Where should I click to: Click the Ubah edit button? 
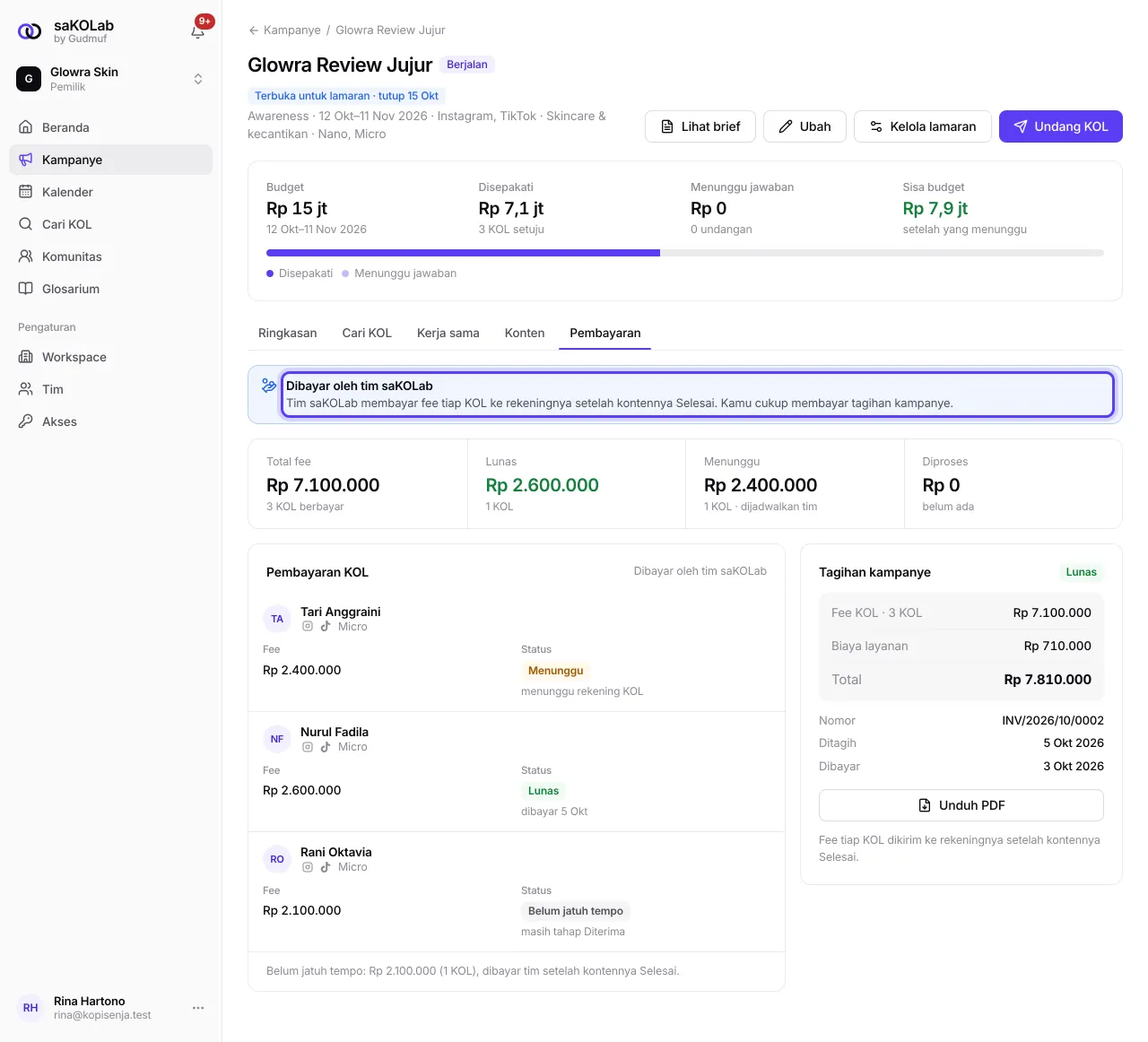click(804, 126)
